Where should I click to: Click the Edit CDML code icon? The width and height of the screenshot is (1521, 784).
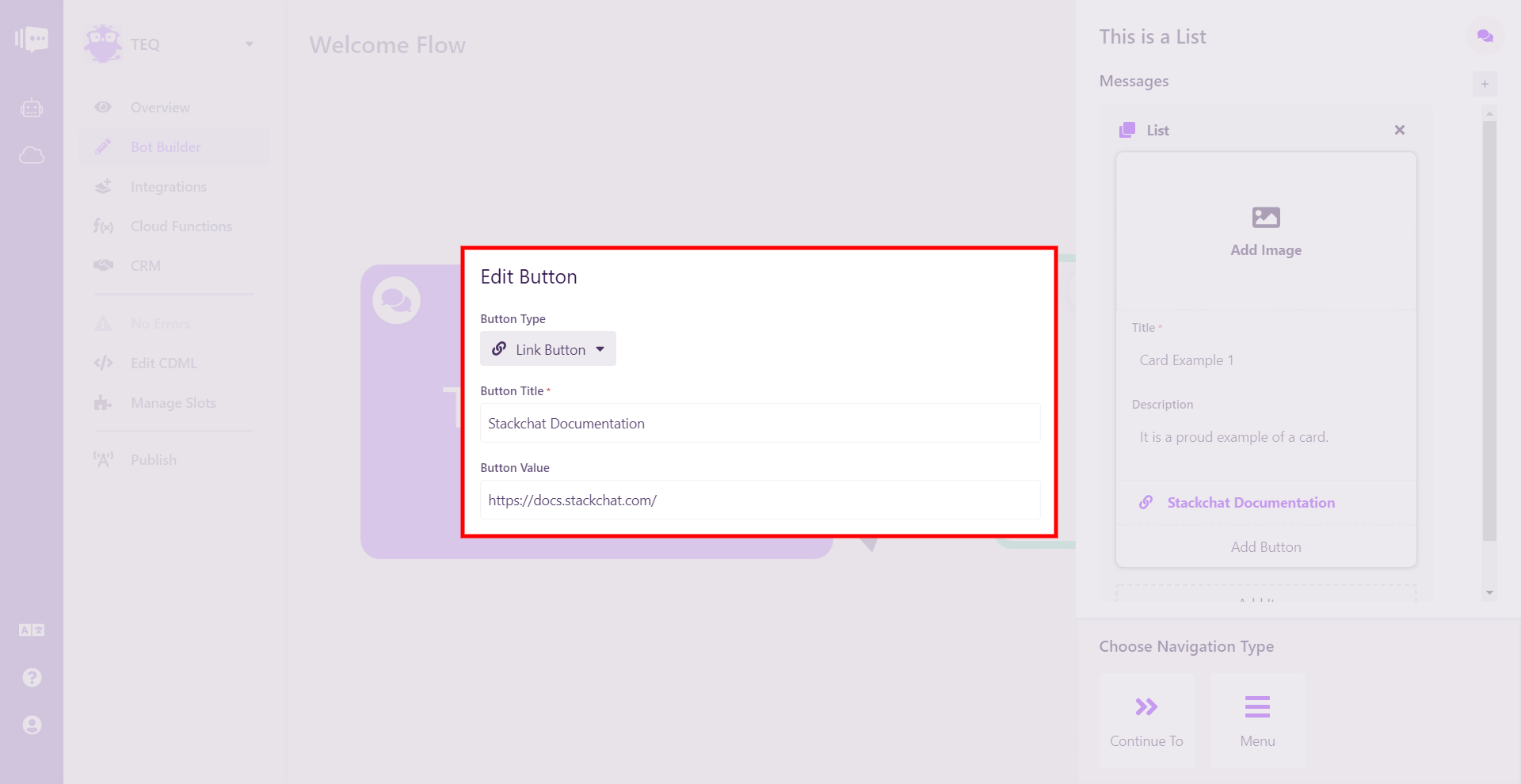(103, 363)
